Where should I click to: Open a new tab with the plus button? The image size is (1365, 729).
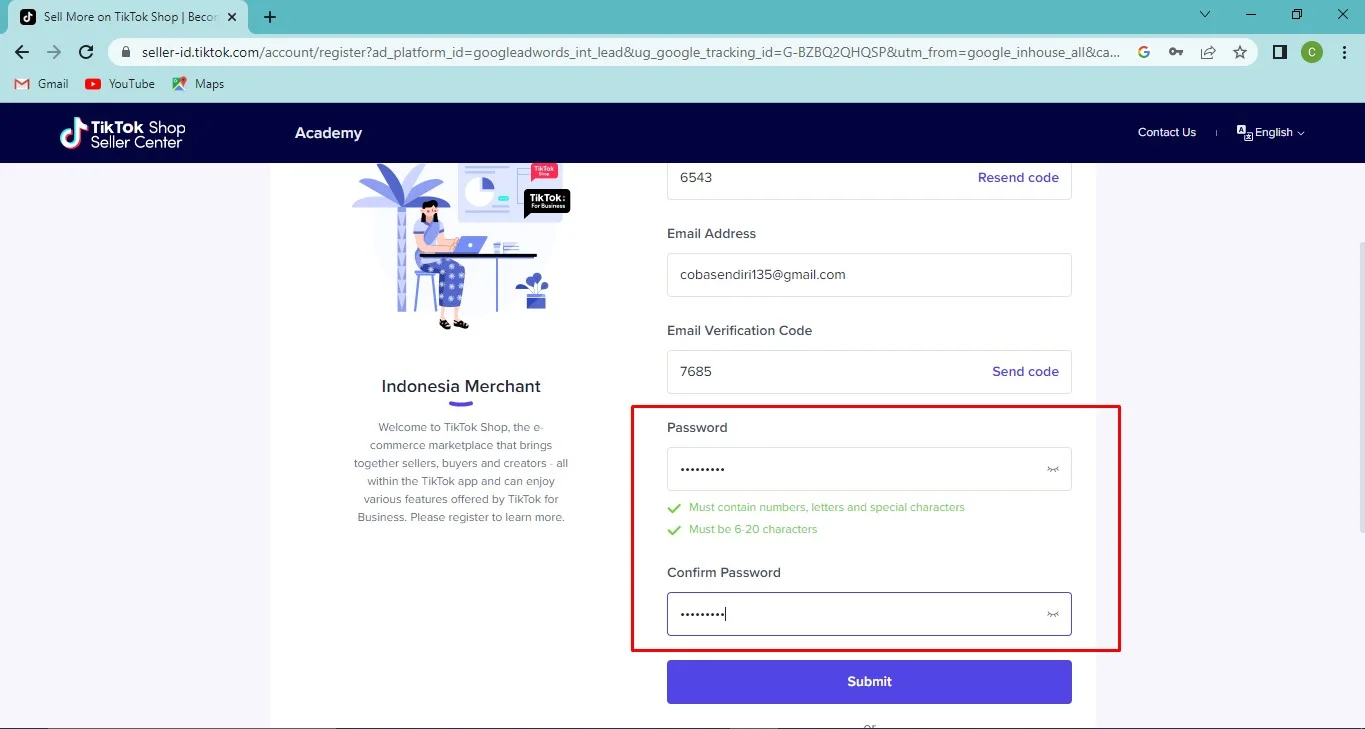pos(270,17)
